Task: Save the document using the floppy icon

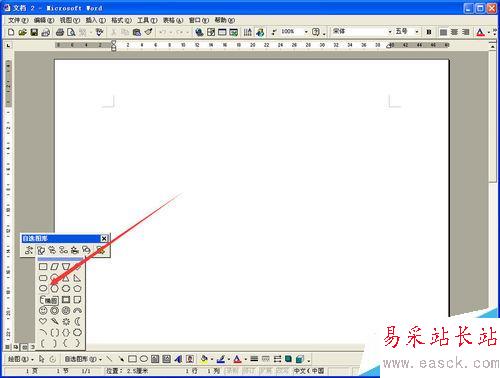Action: [34, 32]
